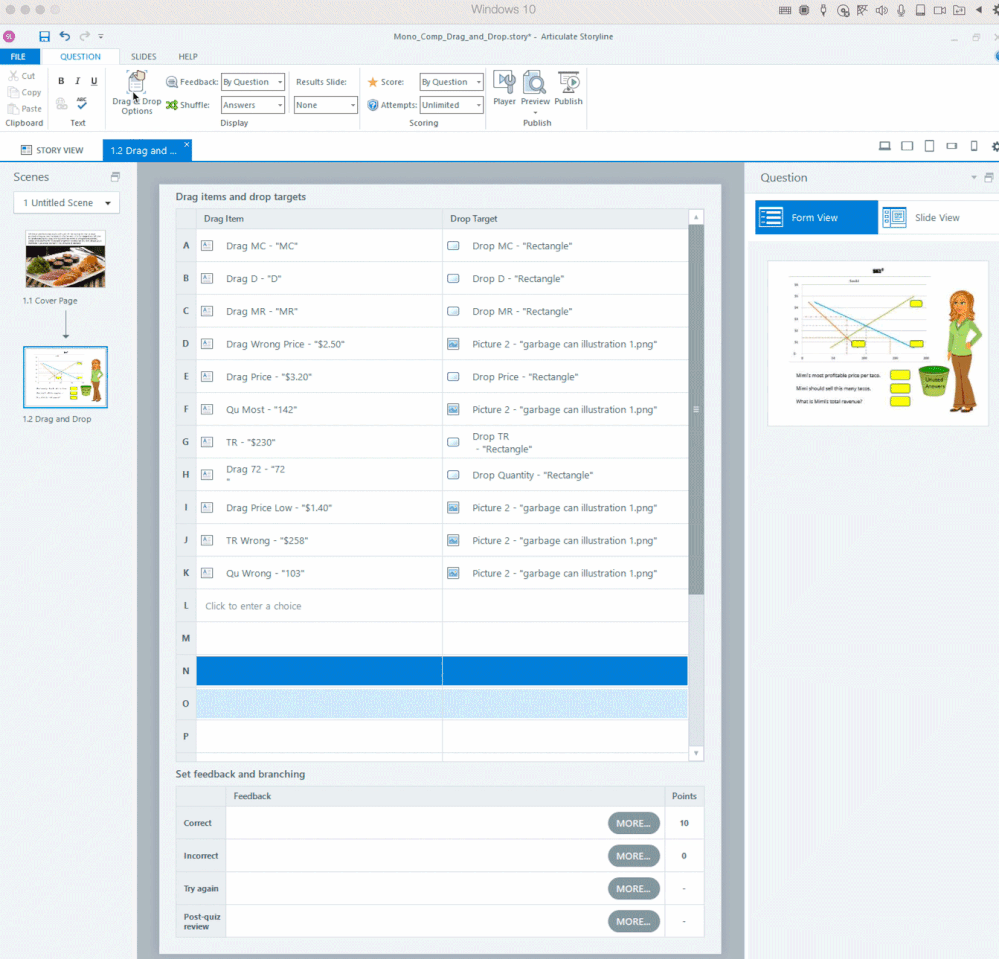Toggle italic text formatting

(77, 81)
